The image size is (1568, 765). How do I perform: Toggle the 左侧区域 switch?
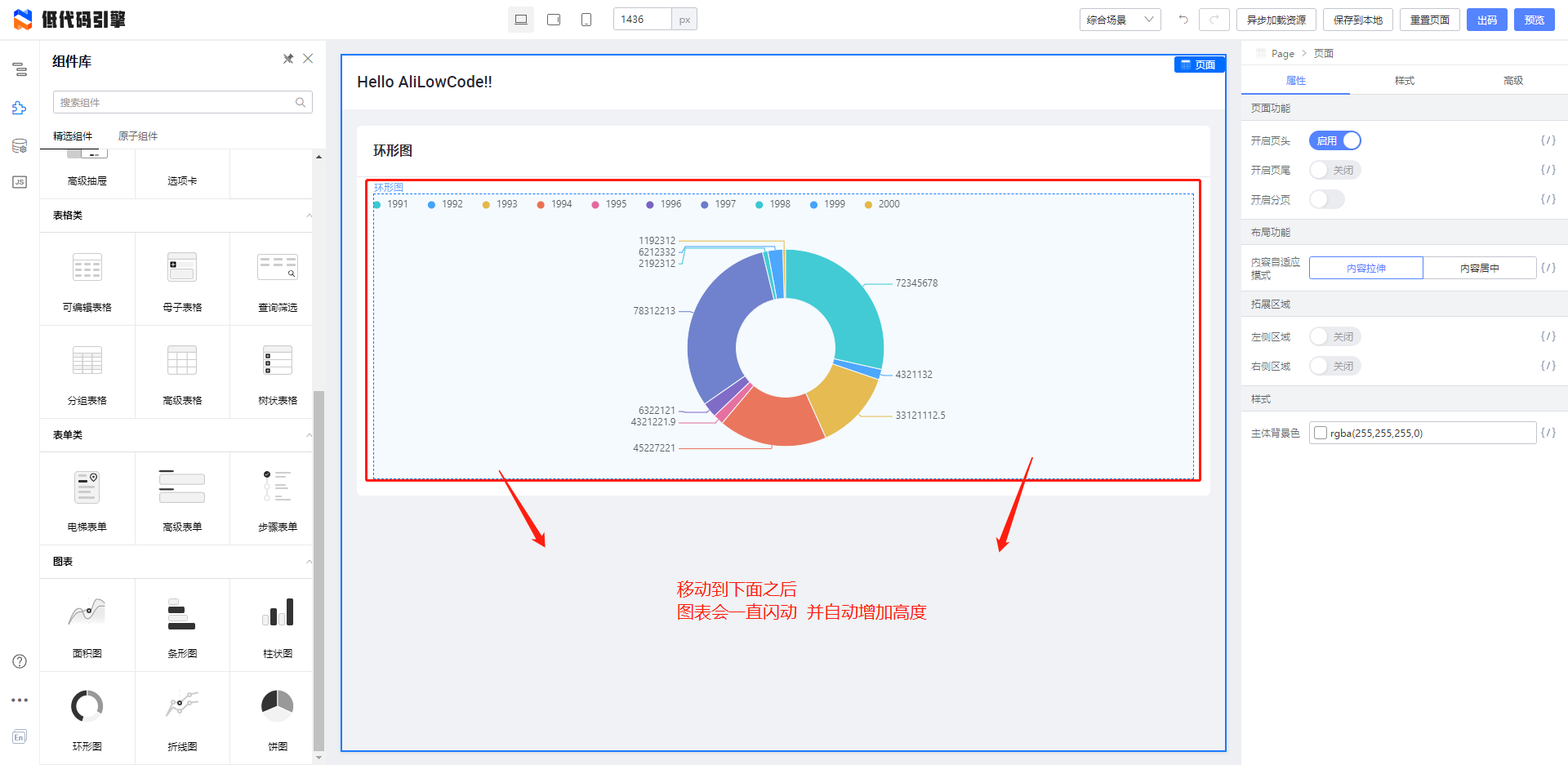pyautogui.click(x=1335, y=336)
